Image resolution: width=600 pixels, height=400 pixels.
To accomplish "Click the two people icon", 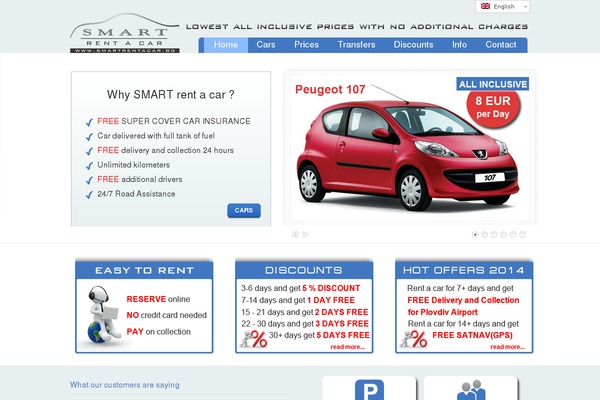I will 471,390.
